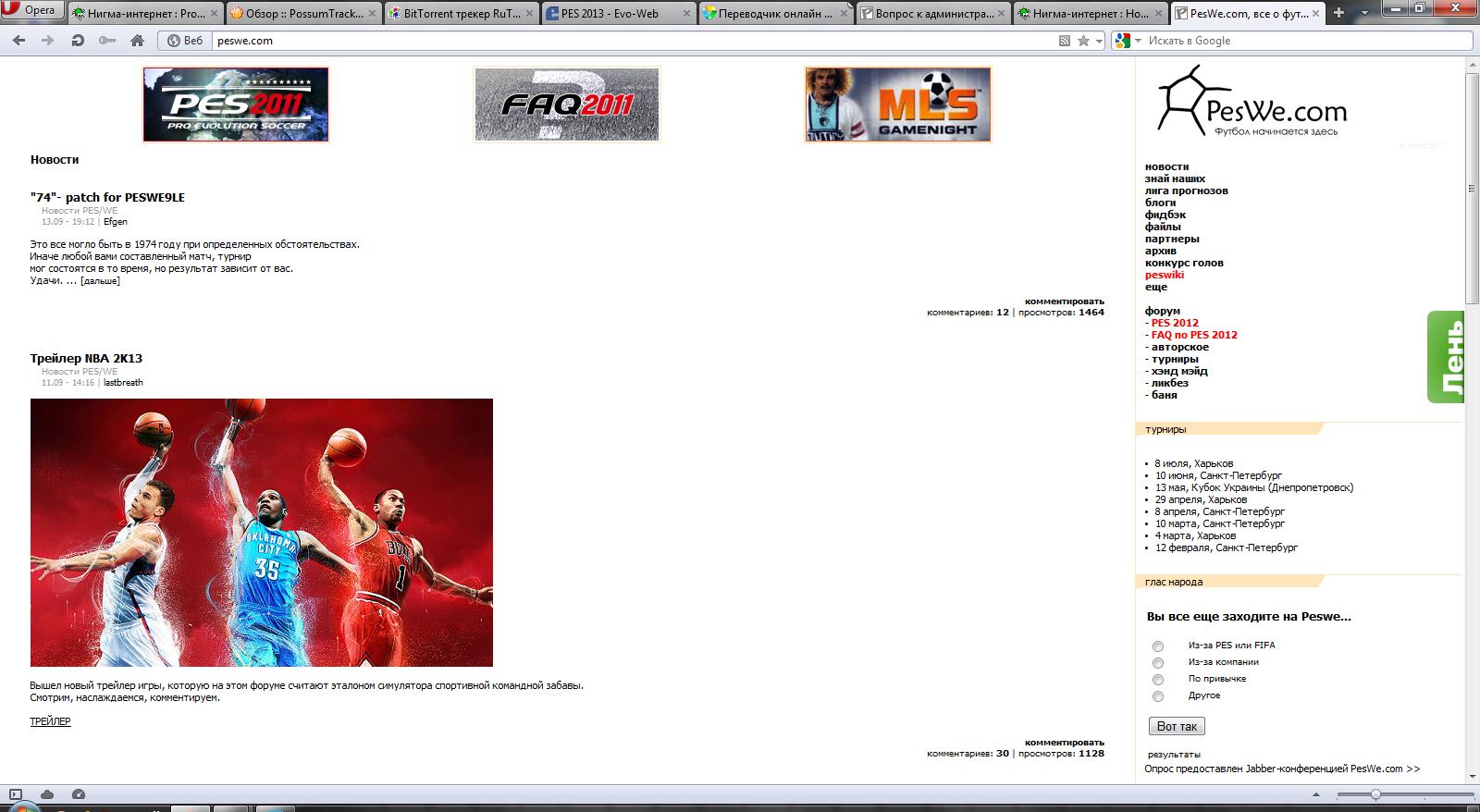This screenshot has height=812, width=1480.
Task: Open author Efgen profile link
Action: click(x=116, y=222)
